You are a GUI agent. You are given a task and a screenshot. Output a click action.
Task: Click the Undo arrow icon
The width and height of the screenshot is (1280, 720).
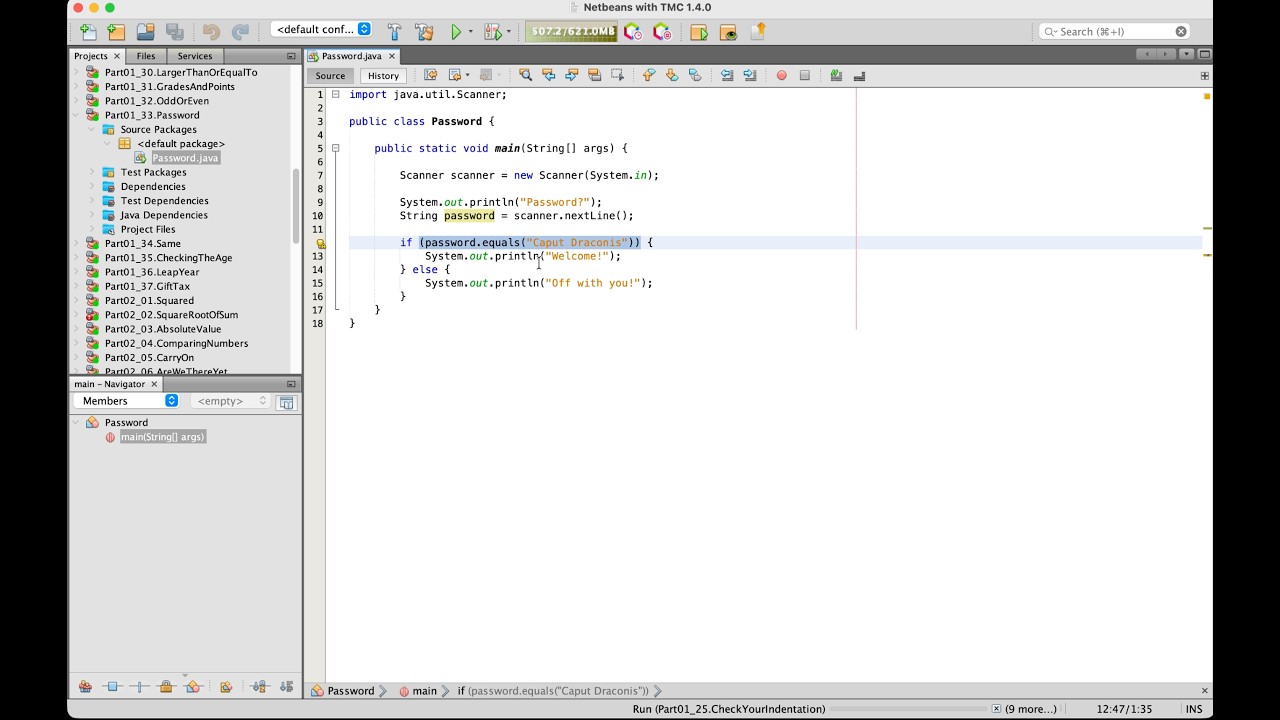[211, 32]
